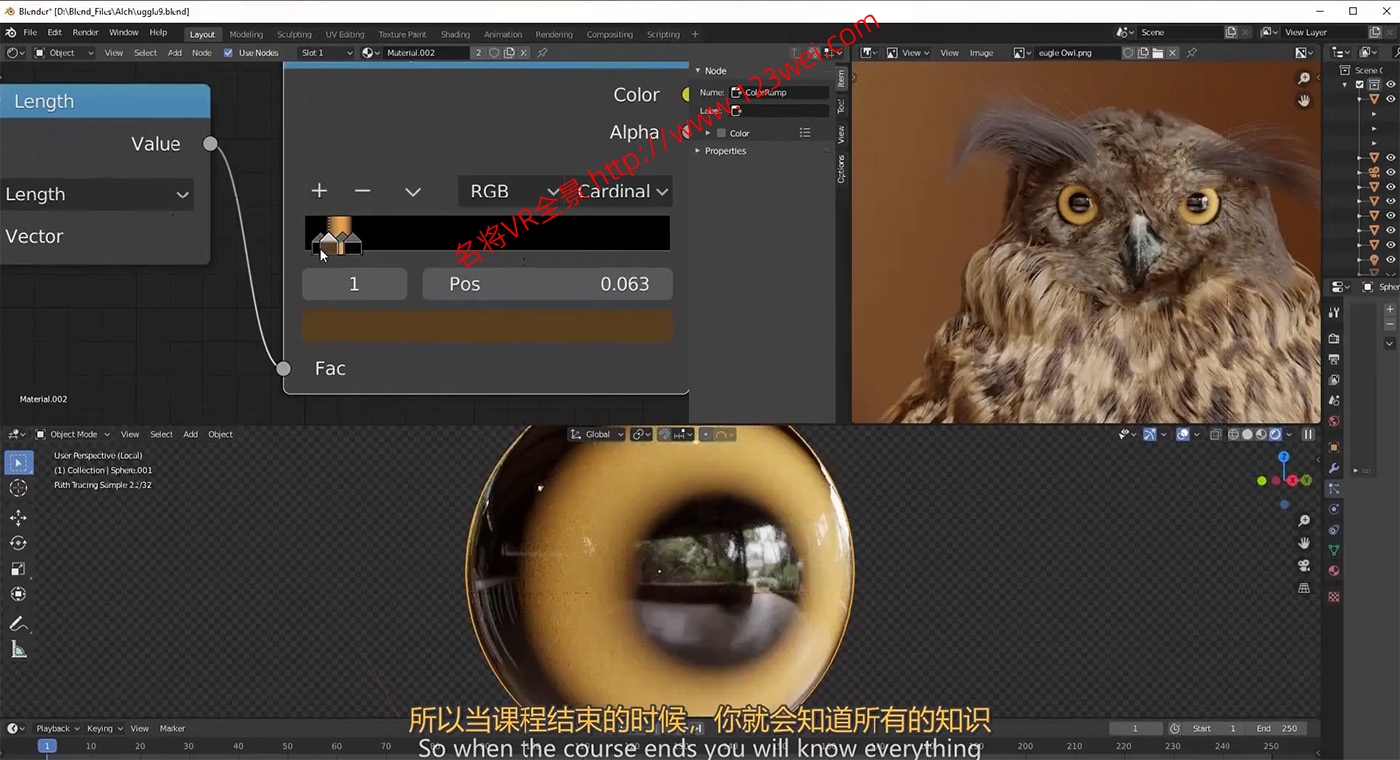Select the Move tool in the viewport toolbar
The height and width of the screenshot is (760, 1400).
[x=18, y=517]
